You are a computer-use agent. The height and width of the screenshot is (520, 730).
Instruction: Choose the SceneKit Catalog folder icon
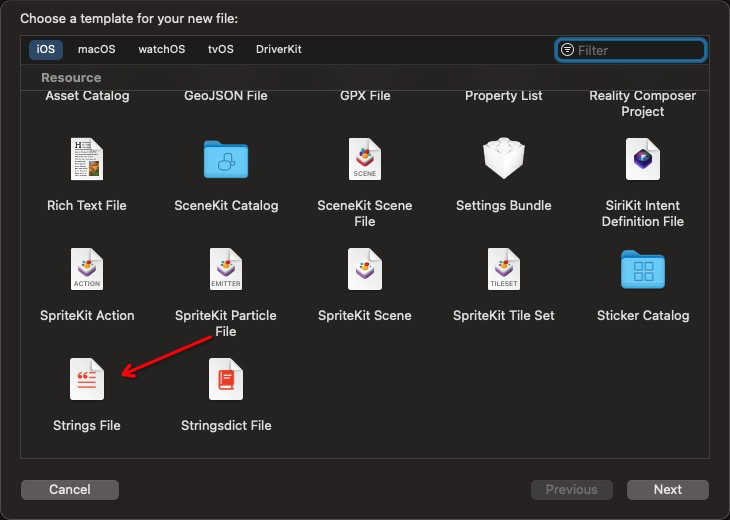226,159
